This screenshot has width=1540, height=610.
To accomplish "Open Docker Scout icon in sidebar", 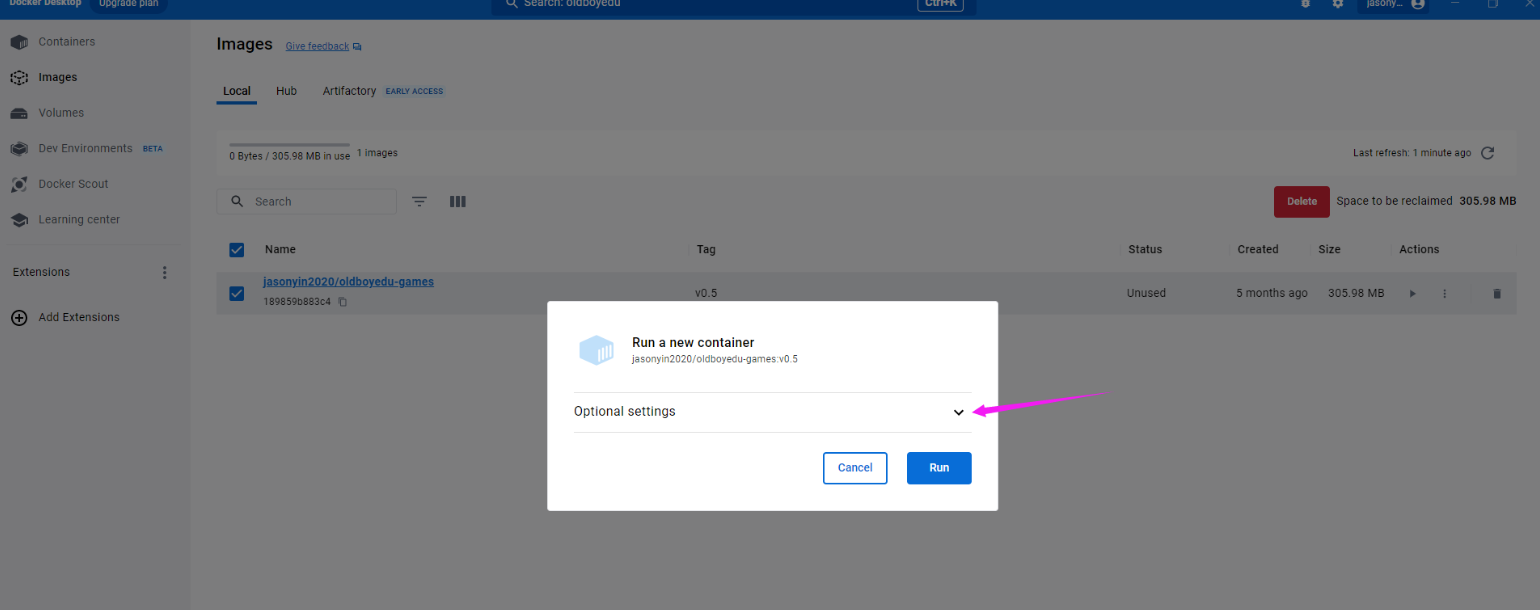I will pos(19,184).
